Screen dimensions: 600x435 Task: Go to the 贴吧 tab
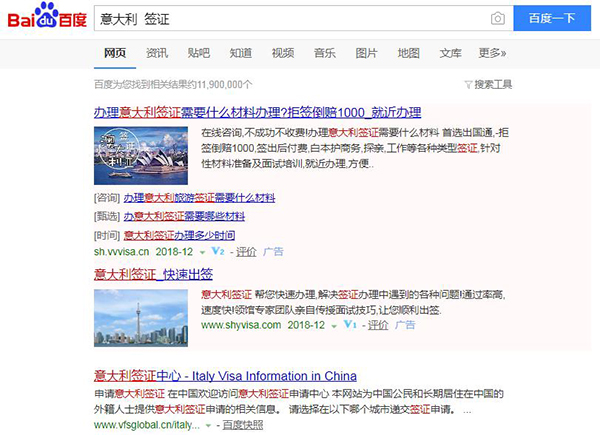coord(199,53)
